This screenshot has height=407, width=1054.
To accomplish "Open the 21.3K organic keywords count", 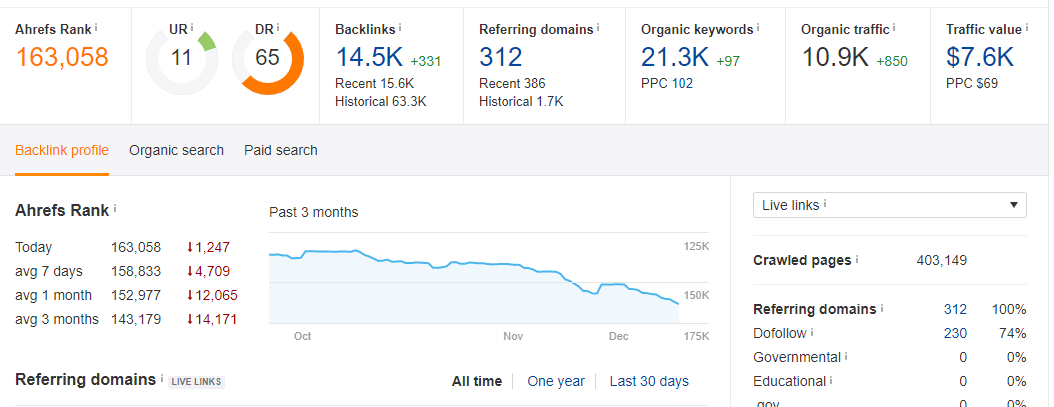I will click(x=675, y=57).
